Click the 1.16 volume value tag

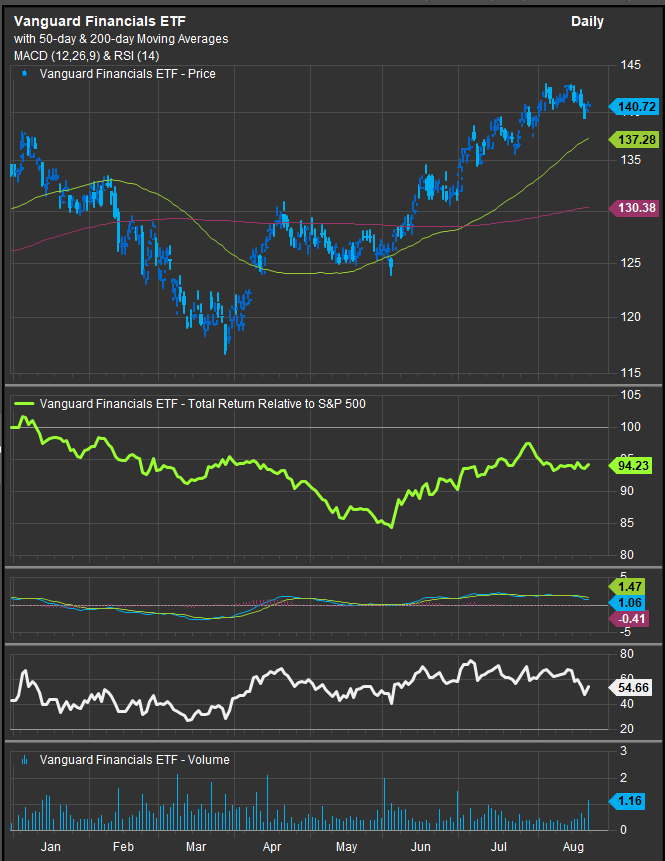pyautogui.click(x=627, y=801)
